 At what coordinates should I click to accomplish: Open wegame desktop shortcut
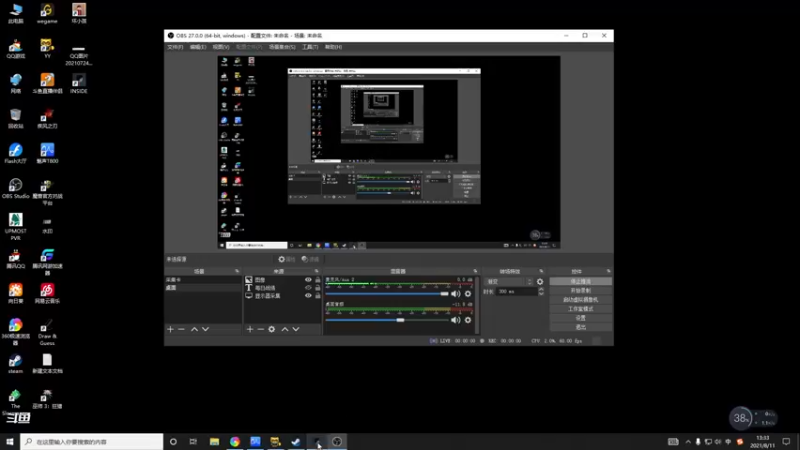pos(47,14)
